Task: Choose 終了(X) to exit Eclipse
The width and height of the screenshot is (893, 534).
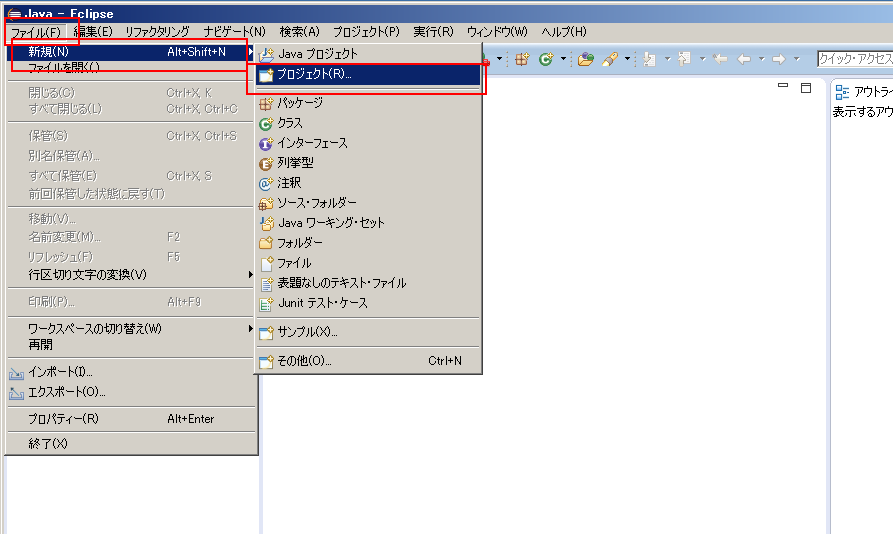Action: tap(131, 443)
